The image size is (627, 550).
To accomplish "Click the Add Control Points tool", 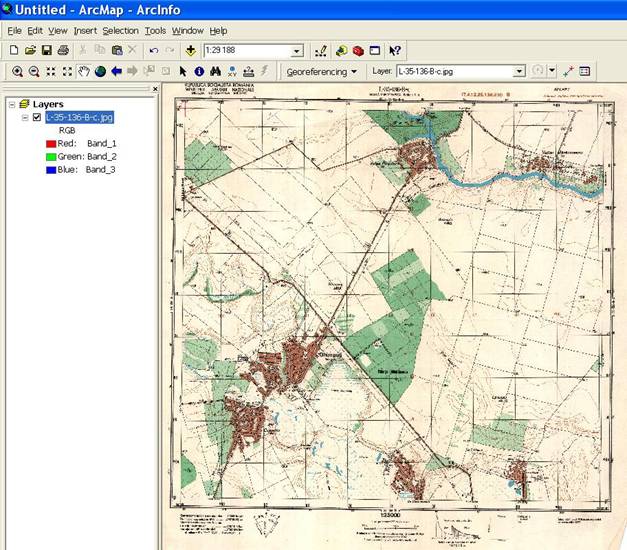I will (568, 72).
